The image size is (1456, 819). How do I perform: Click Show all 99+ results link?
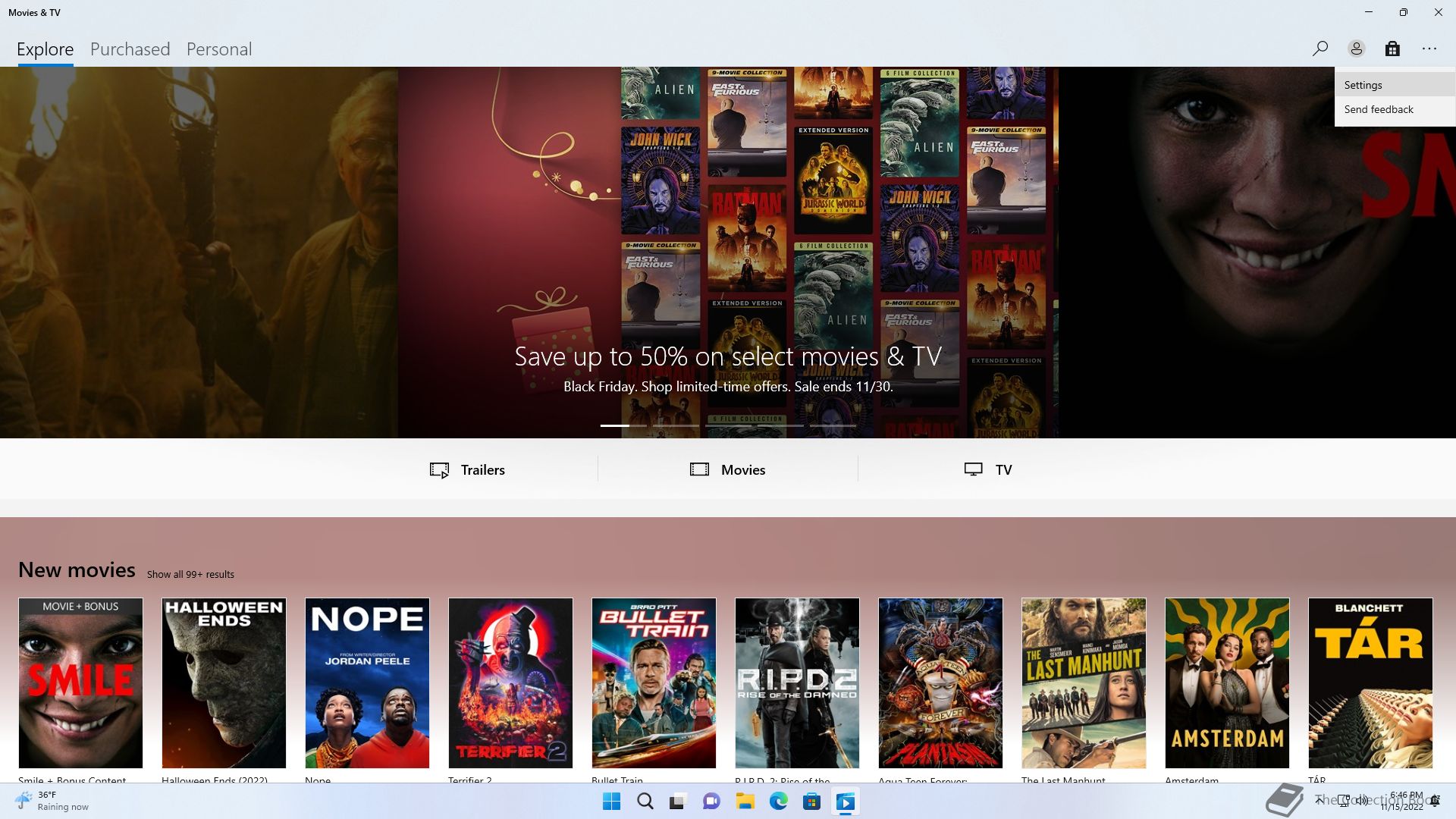190,574
